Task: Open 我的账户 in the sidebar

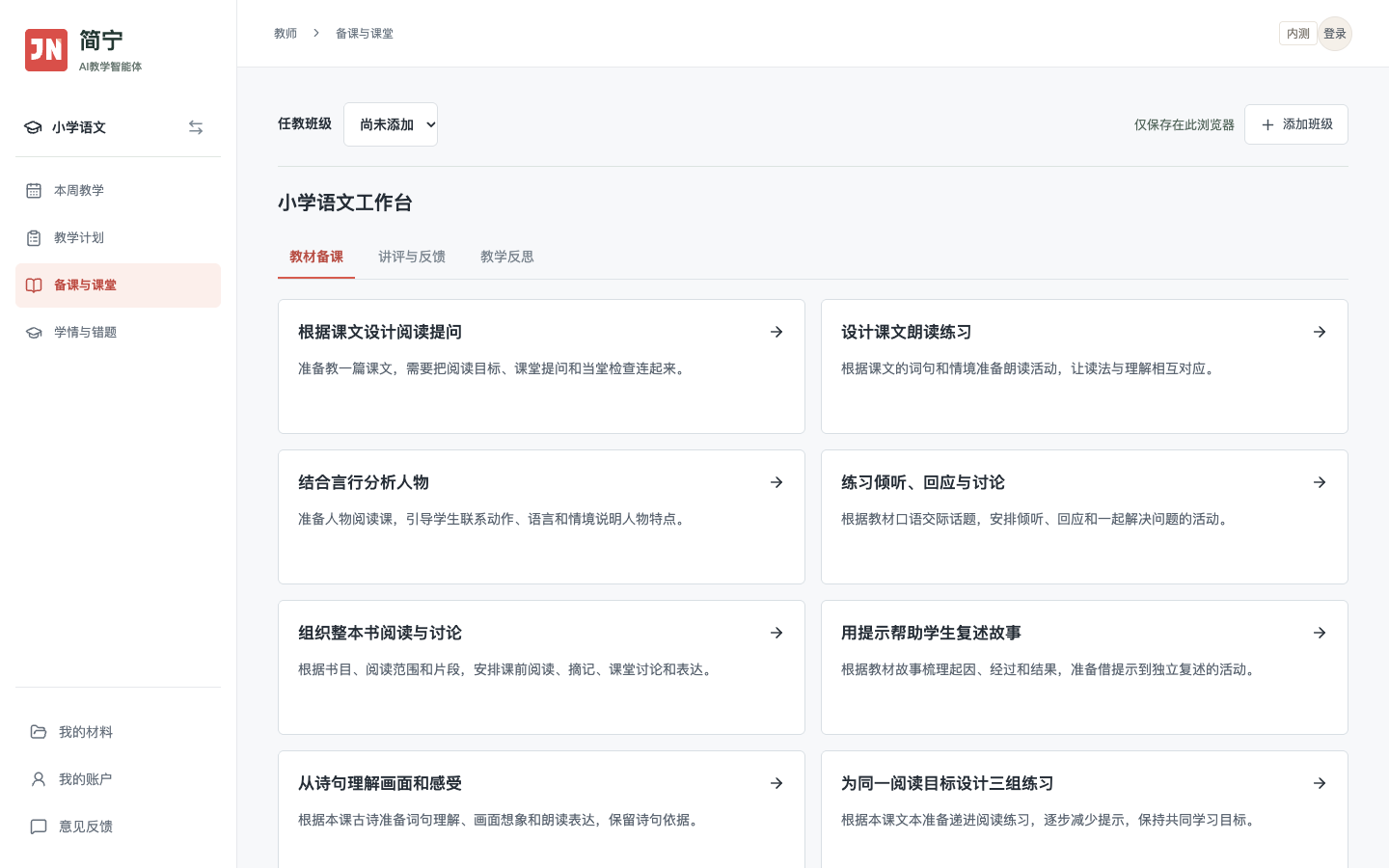Action: point(118,779)
